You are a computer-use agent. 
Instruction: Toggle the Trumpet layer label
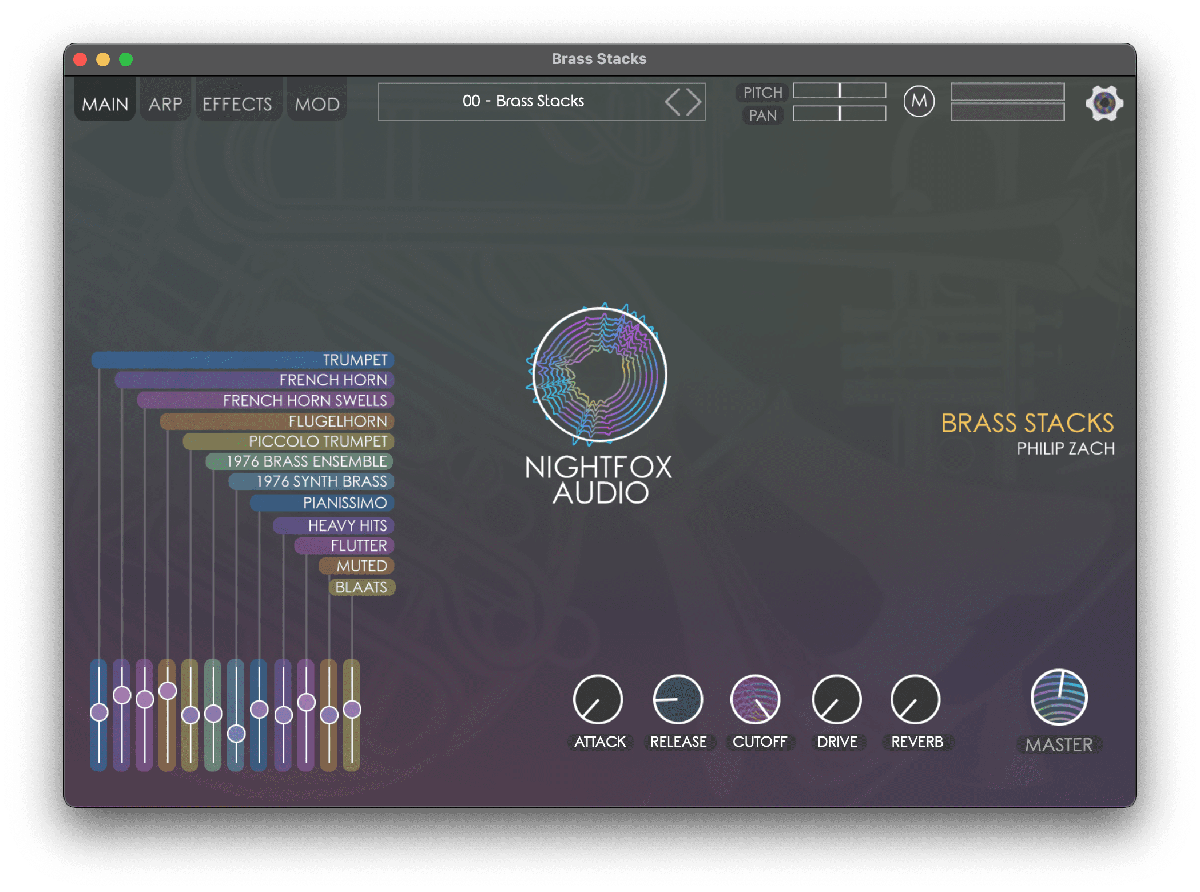pos(354,360)
